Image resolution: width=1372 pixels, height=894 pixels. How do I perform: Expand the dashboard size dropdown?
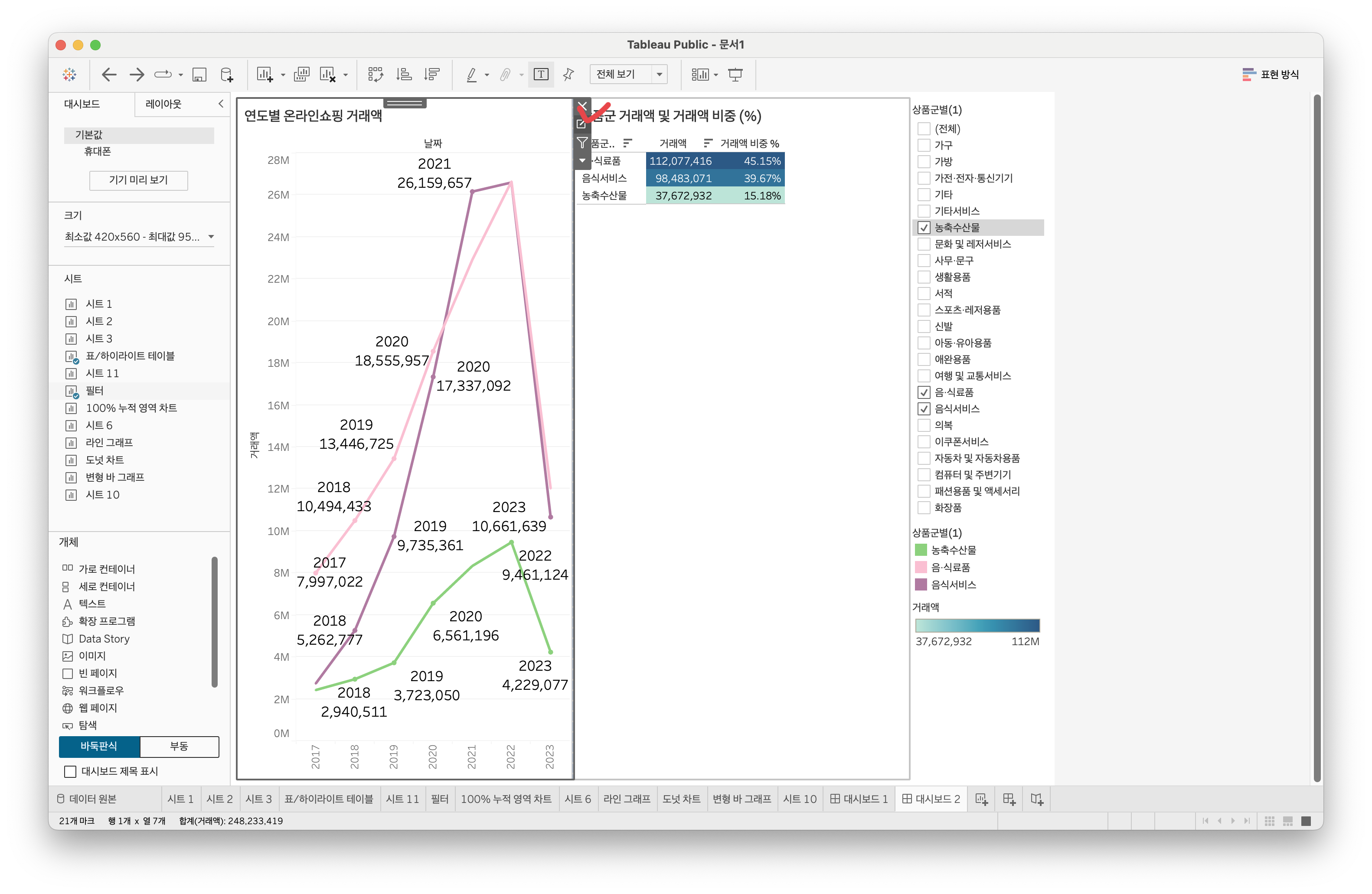[211, 237]
